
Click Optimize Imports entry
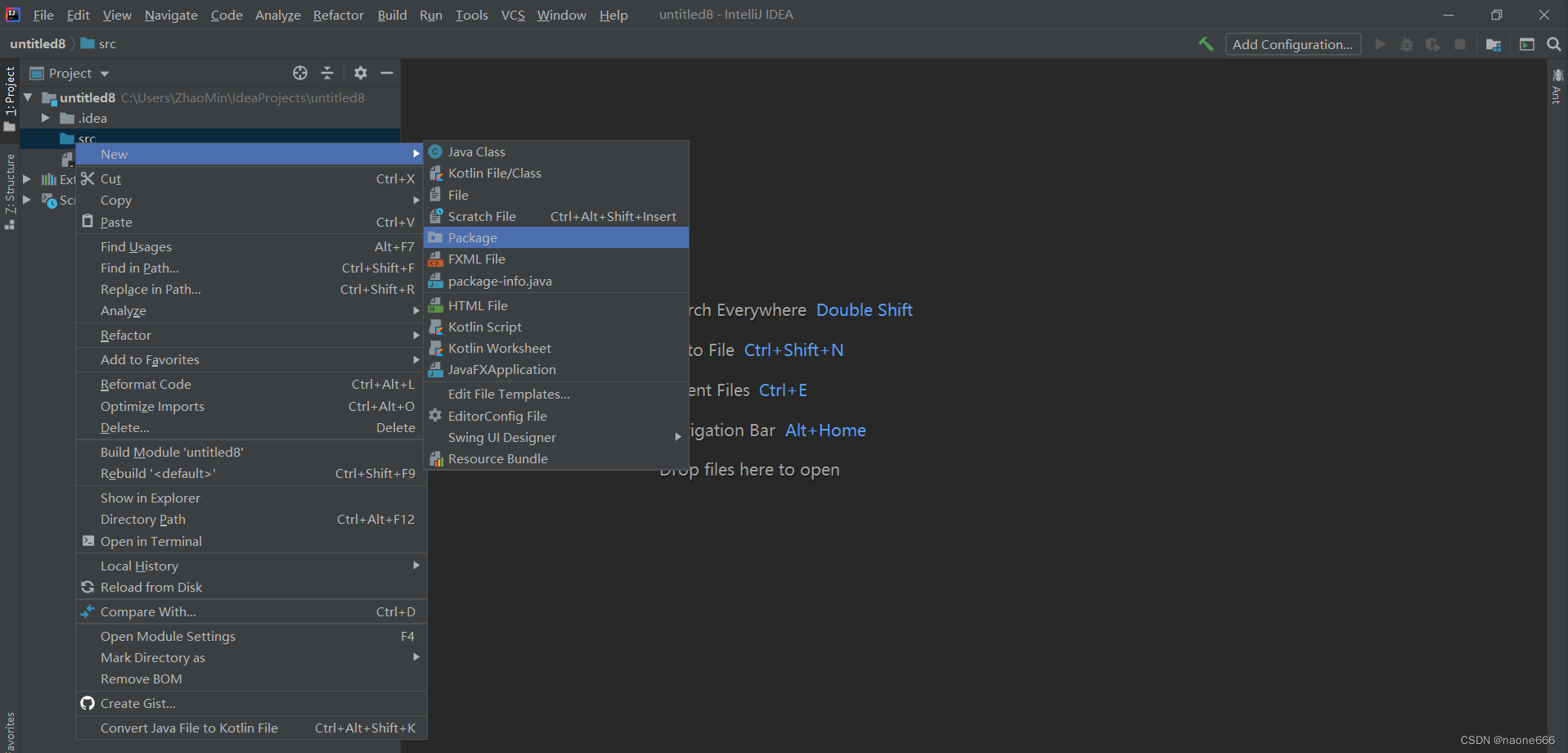pyautogui.click(x=251, y=406)
